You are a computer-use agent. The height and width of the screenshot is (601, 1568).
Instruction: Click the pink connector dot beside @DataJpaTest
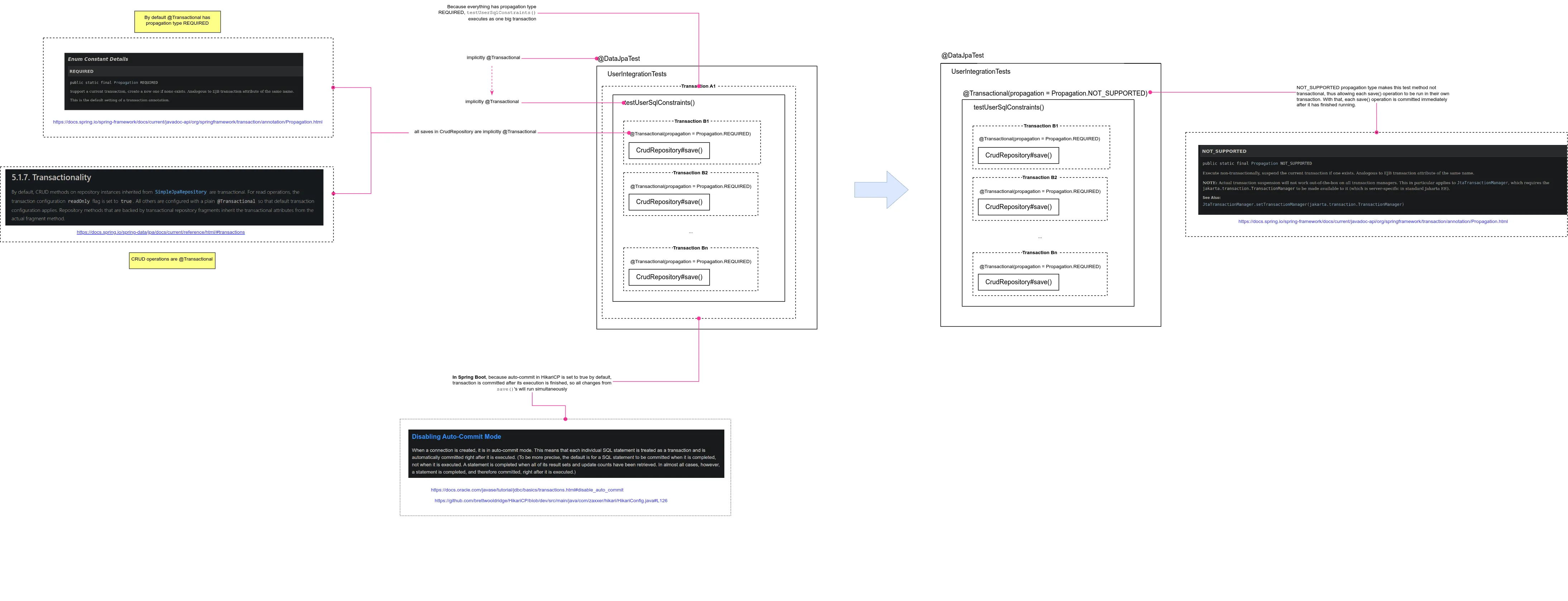coord(596,58)
